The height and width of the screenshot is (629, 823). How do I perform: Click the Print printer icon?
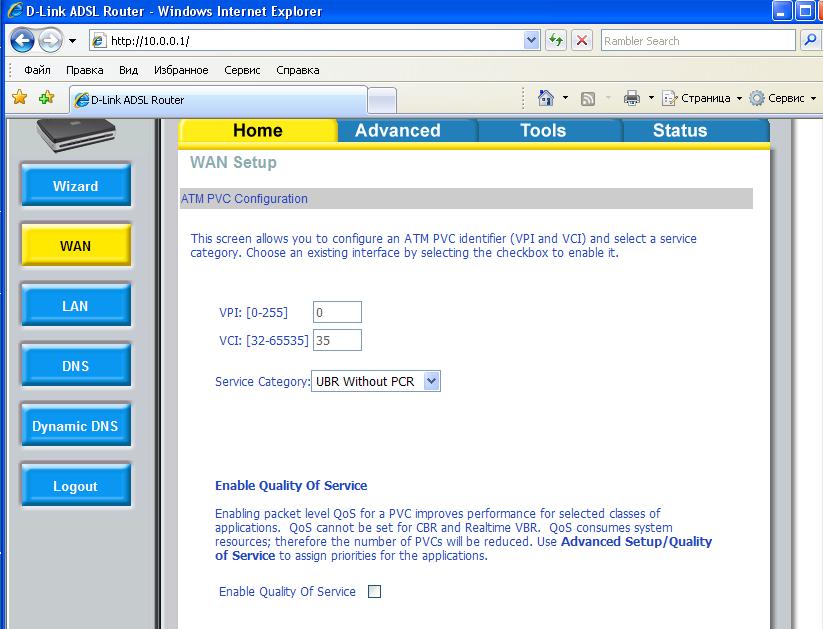[631, 98]
